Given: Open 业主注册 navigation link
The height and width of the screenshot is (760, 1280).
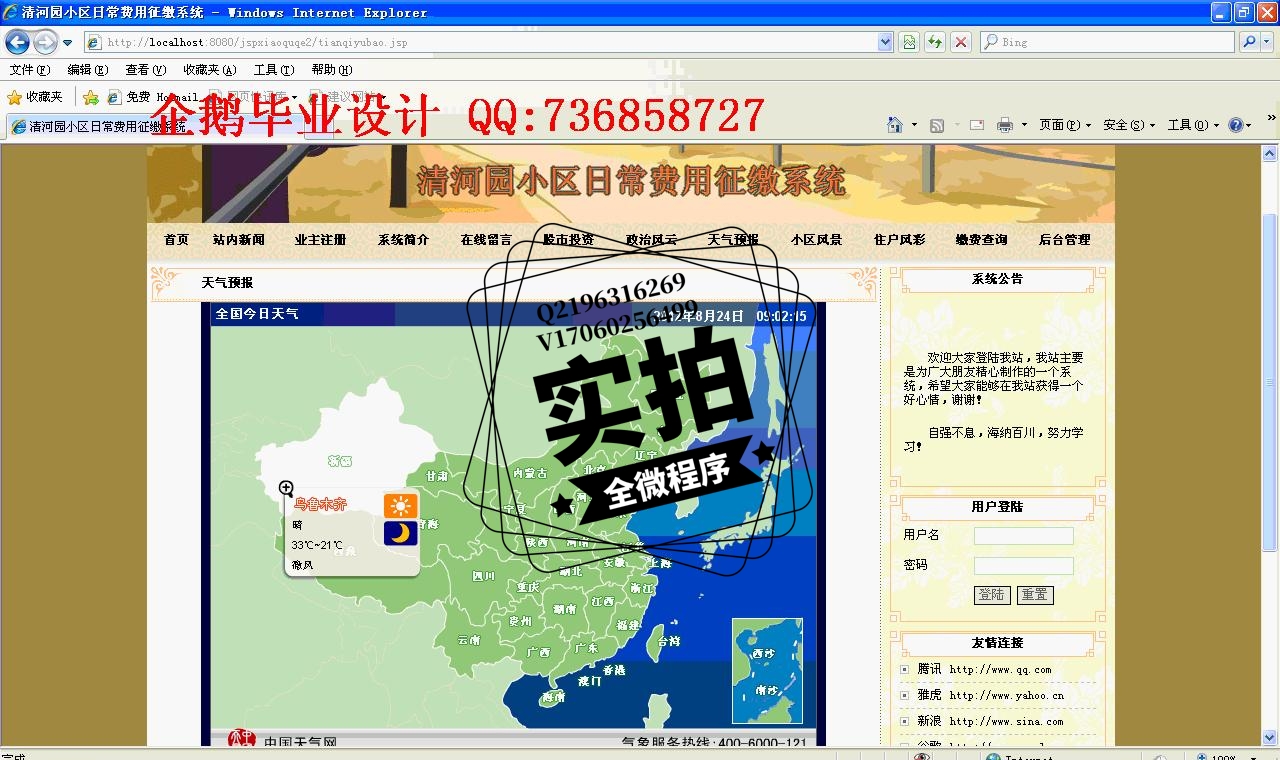Looking at the screenshot, I should pyautogui.click(x=320, y=240).
